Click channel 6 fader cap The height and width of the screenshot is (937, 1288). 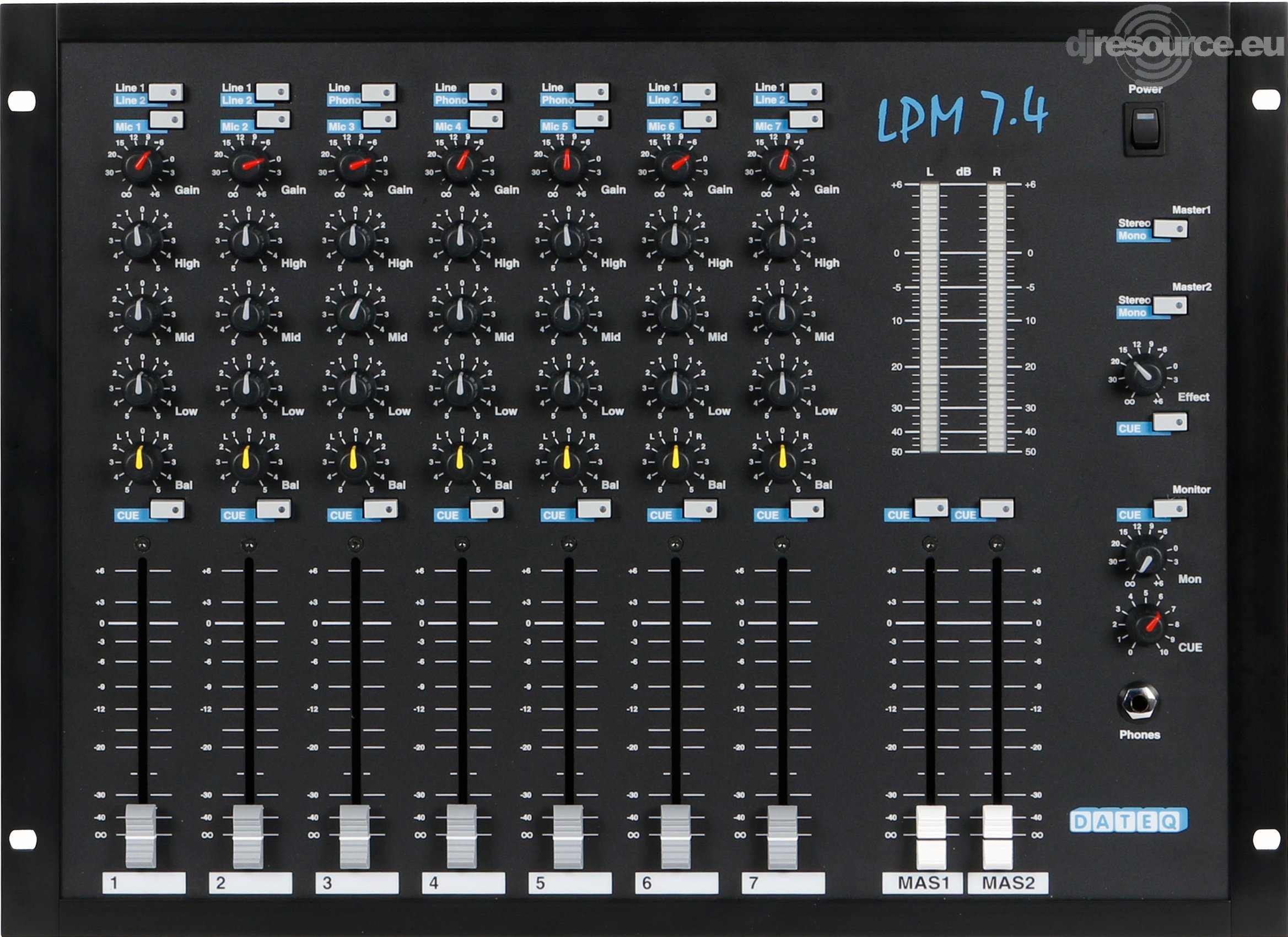676,836
